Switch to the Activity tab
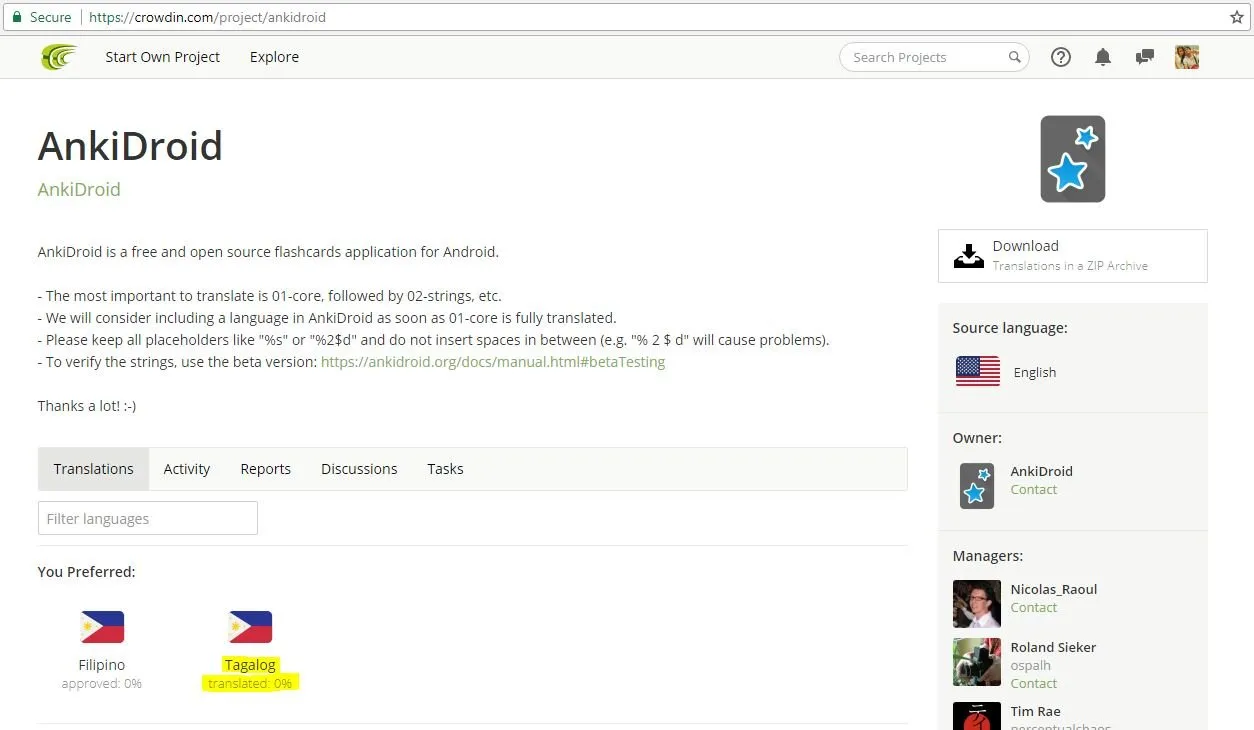Image resolution: width=1254 pixels, height=730 pixels. (187, 469)
